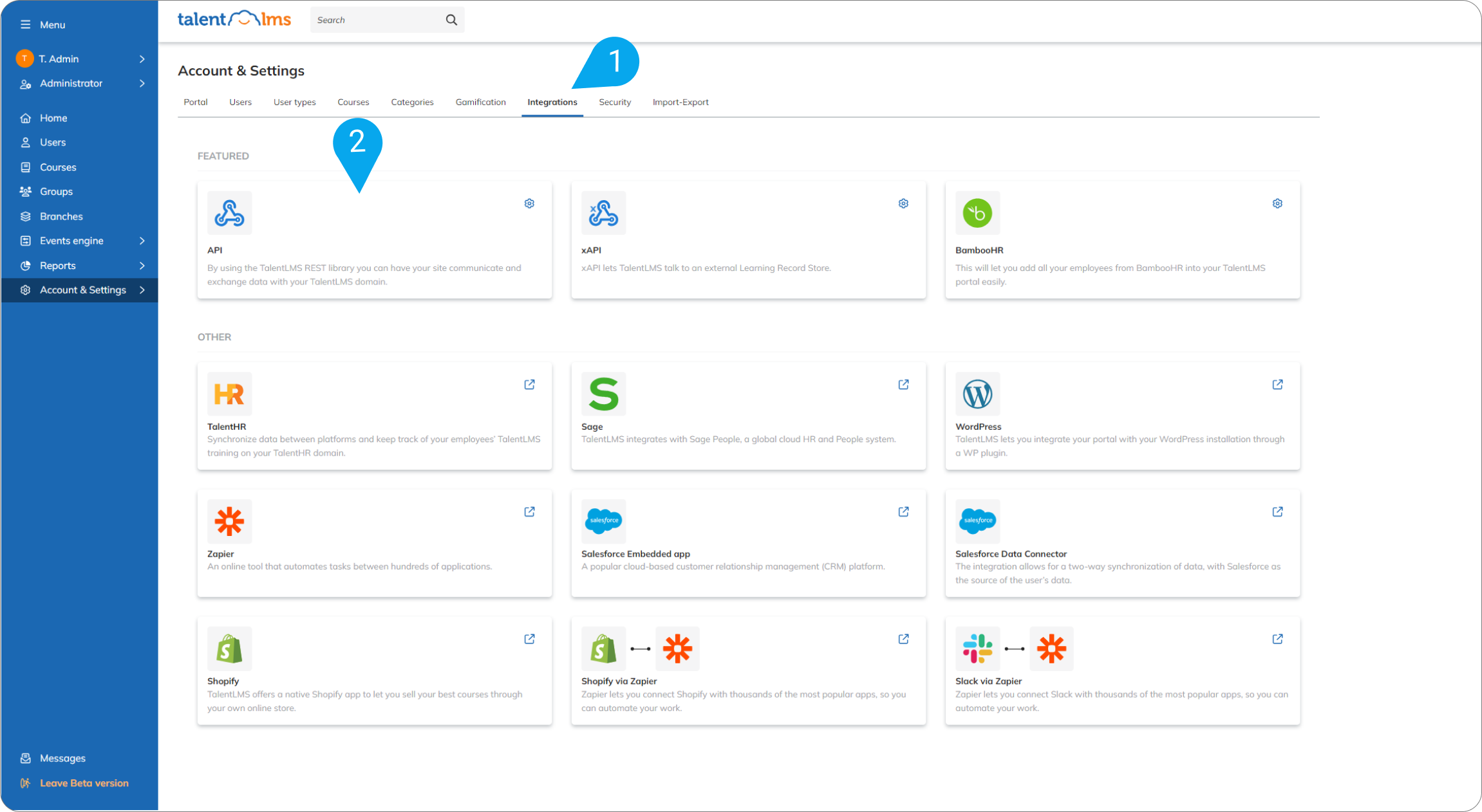Open Slack via Zapier external link
Viewport: 1482px width, 812px height.
1277,639
